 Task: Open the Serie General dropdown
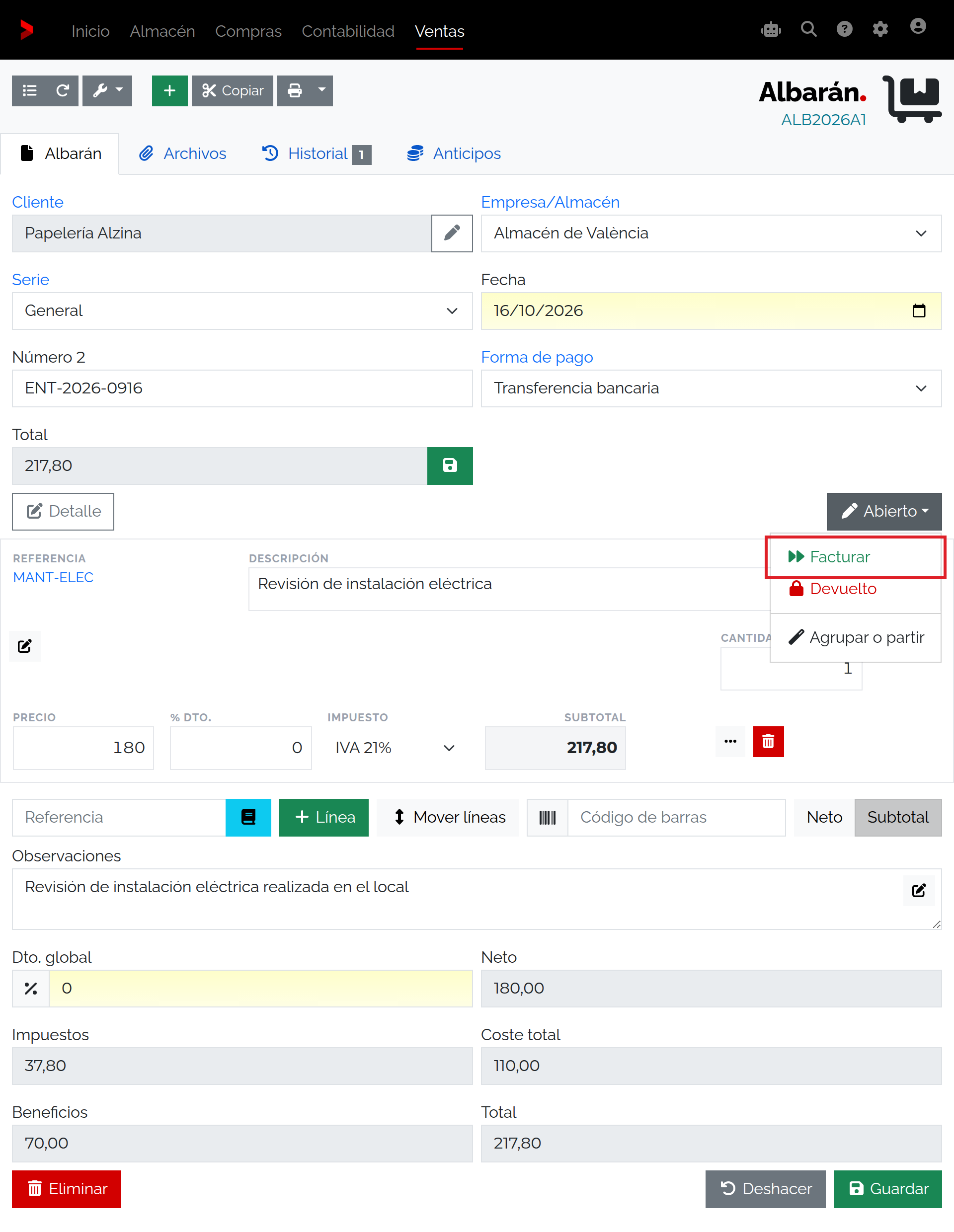pyautogui.click(x=242, y=311)
